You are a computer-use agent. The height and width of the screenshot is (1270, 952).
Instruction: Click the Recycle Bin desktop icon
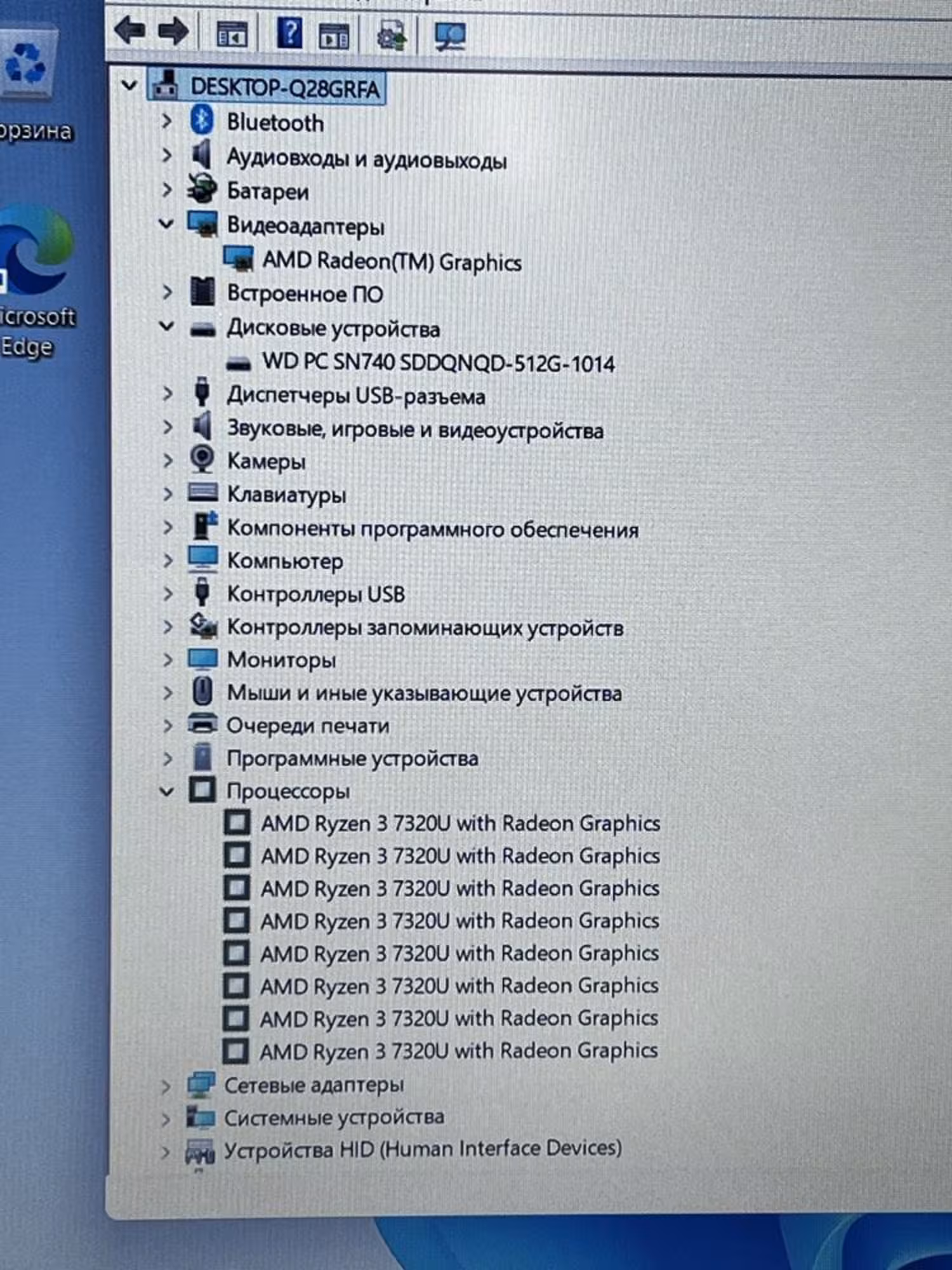[x=28, y=63]
